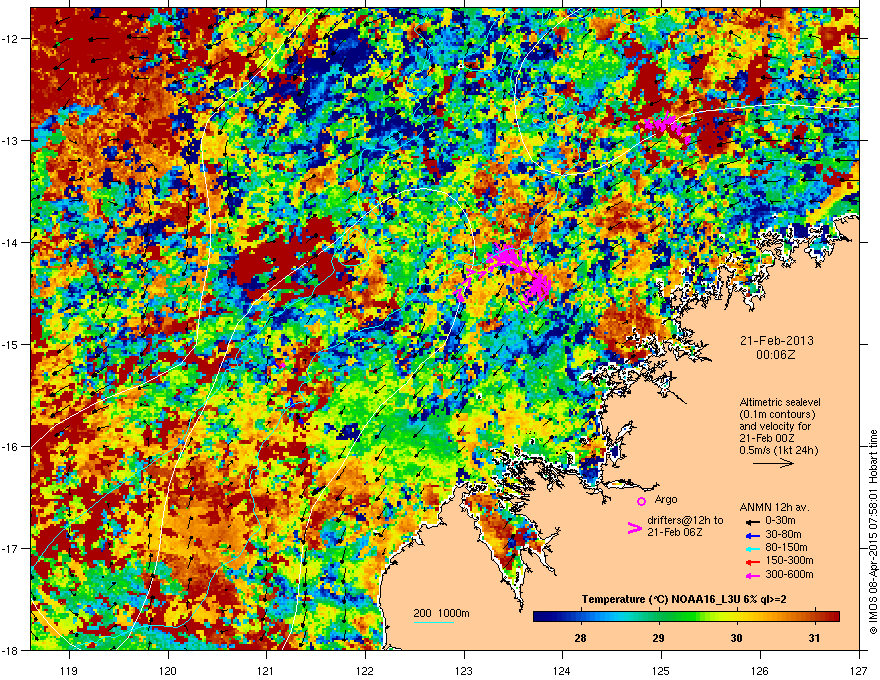Click the '300-600m' depth label
This screenshot has width=880, height=680.
[x=789, y=575]
